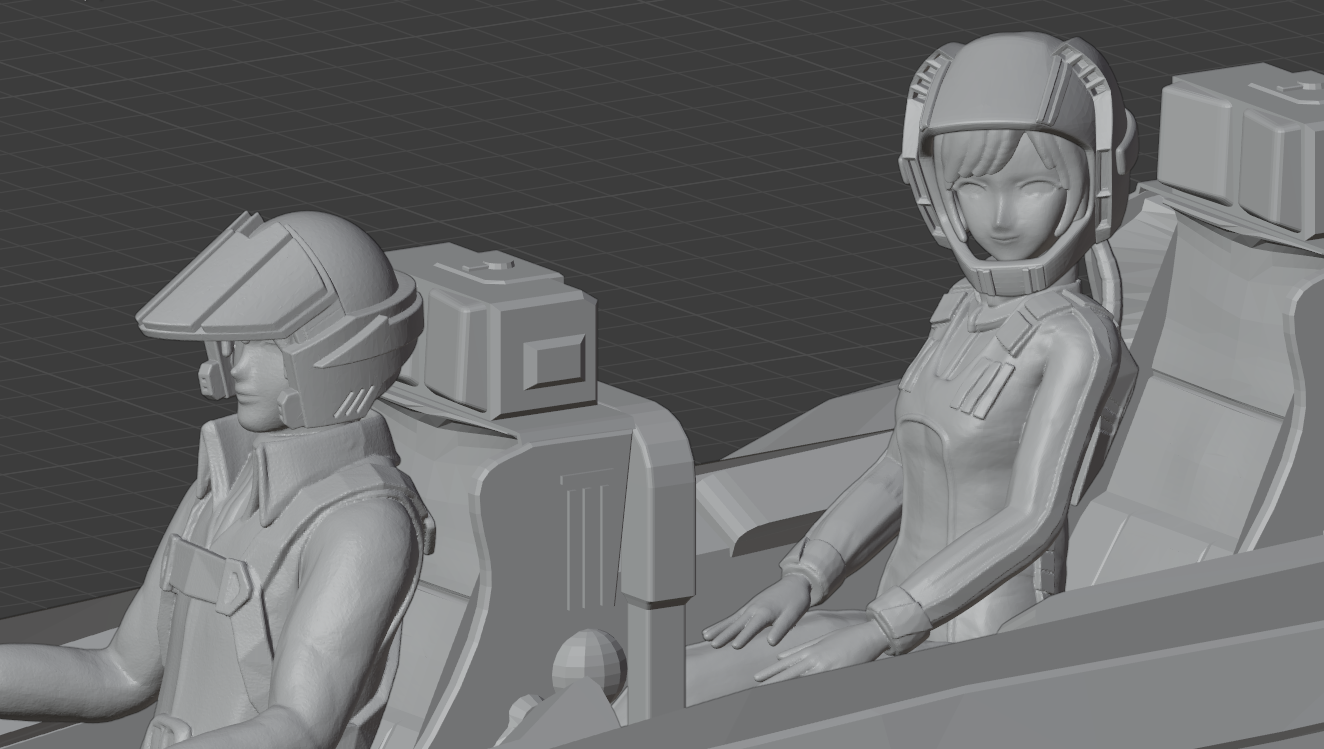Select the right pilot's chest badge stripes
Viewport: 1324px width, 749px height.
pos(982,386)
